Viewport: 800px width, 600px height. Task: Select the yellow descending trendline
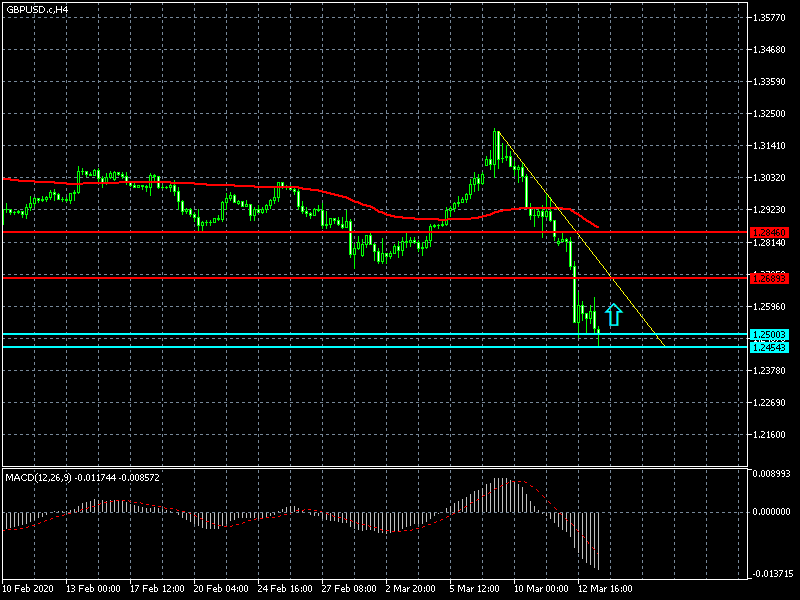point(580,238)
